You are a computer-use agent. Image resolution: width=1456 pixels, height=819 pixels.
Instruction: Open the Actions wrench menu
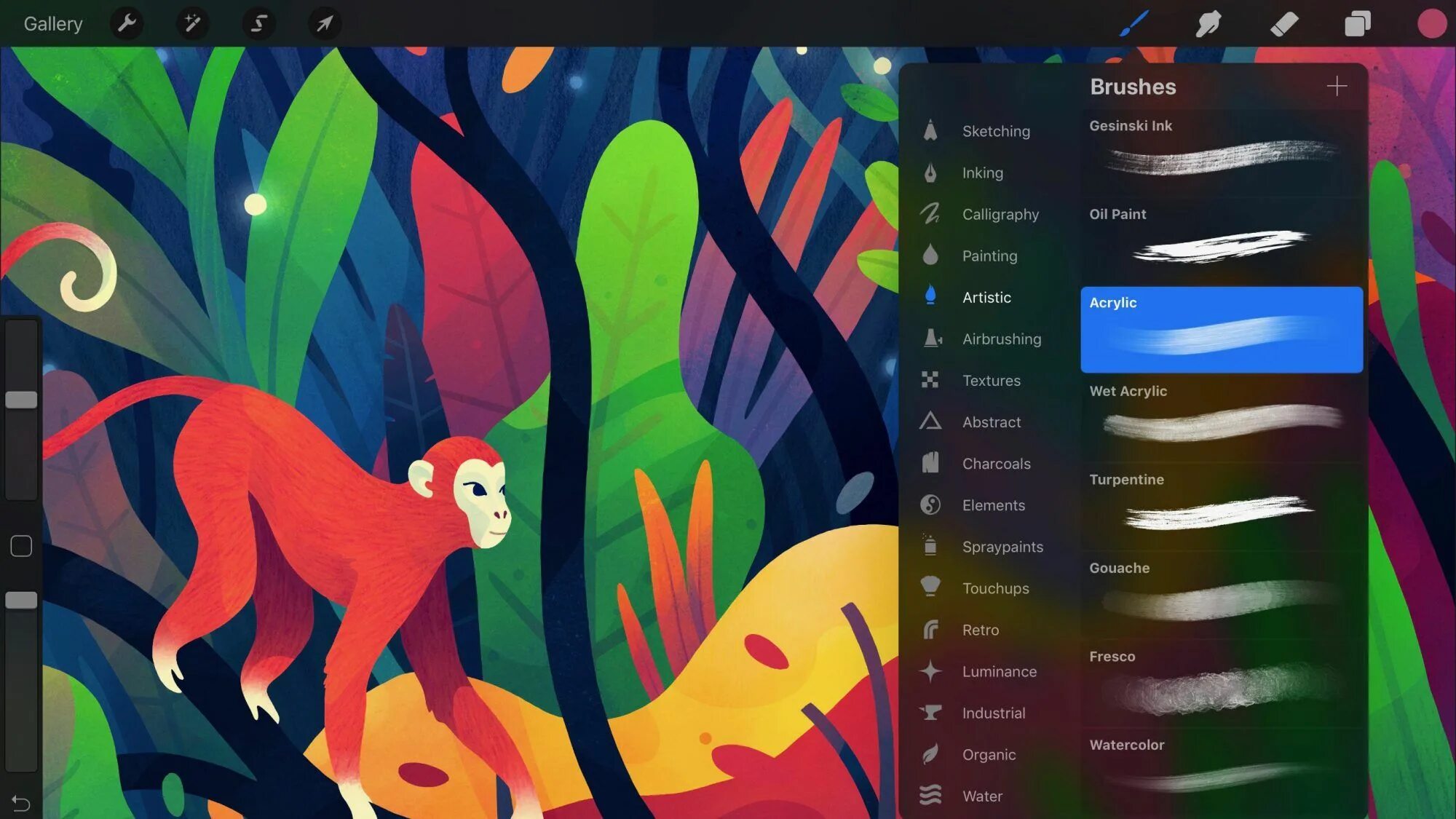127,23
